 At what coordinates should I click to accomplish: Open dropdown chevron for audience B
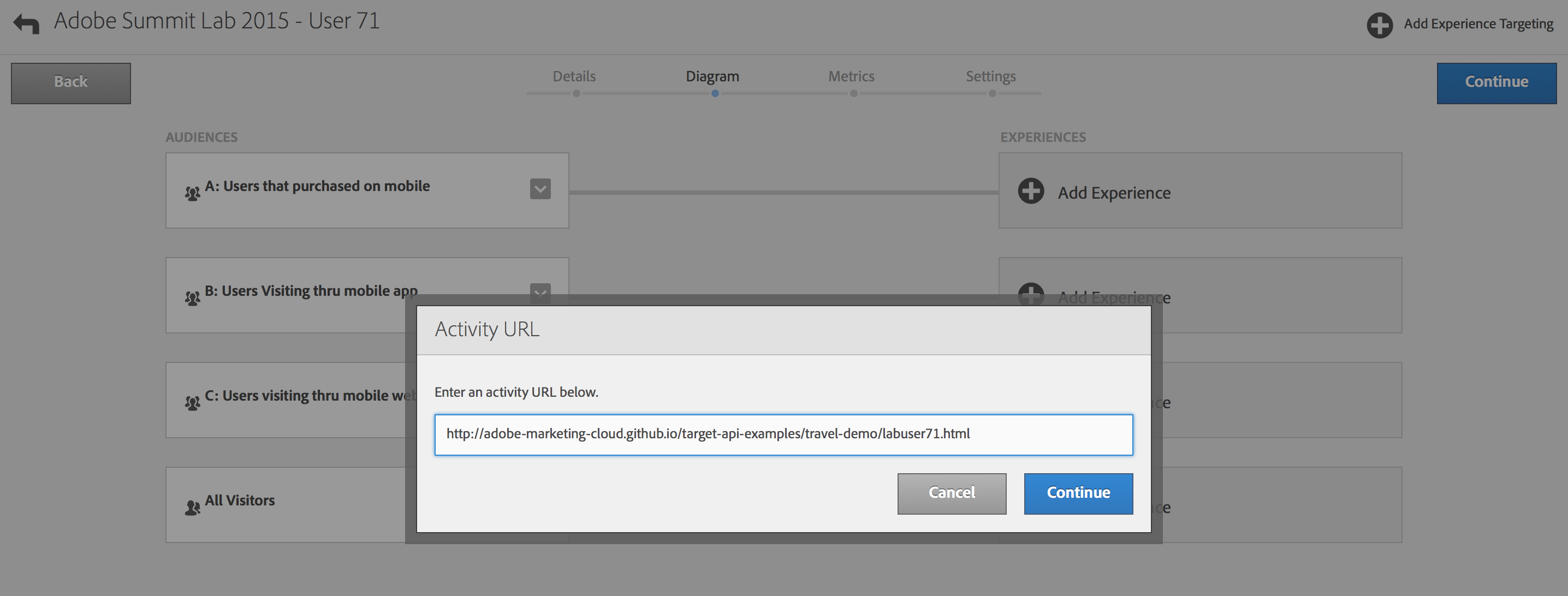540,289
